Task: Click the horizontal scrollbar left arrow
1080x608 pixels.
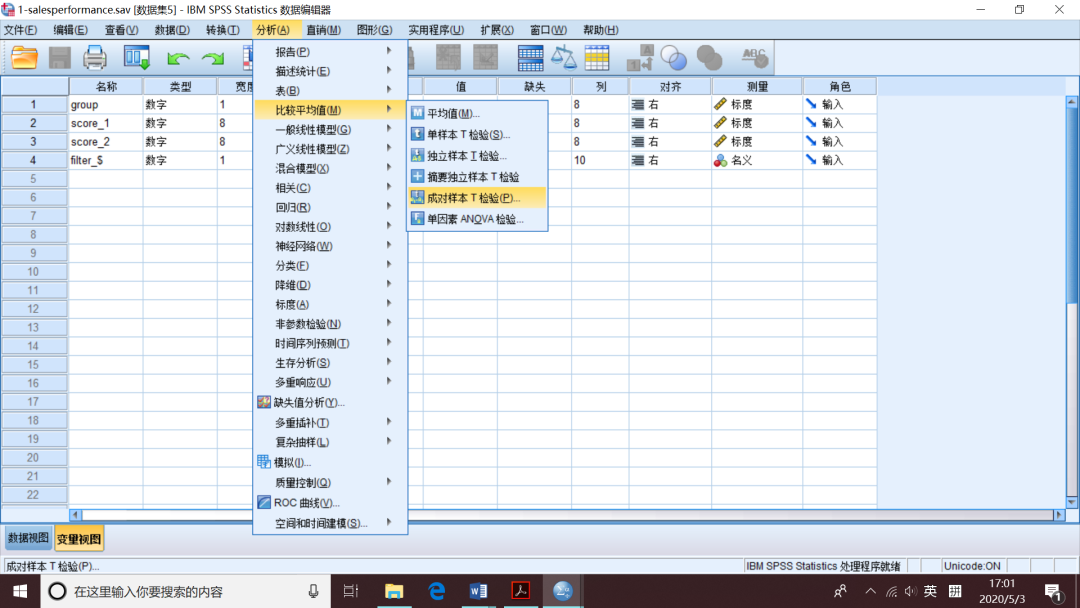Action: (x=75, y=515)
